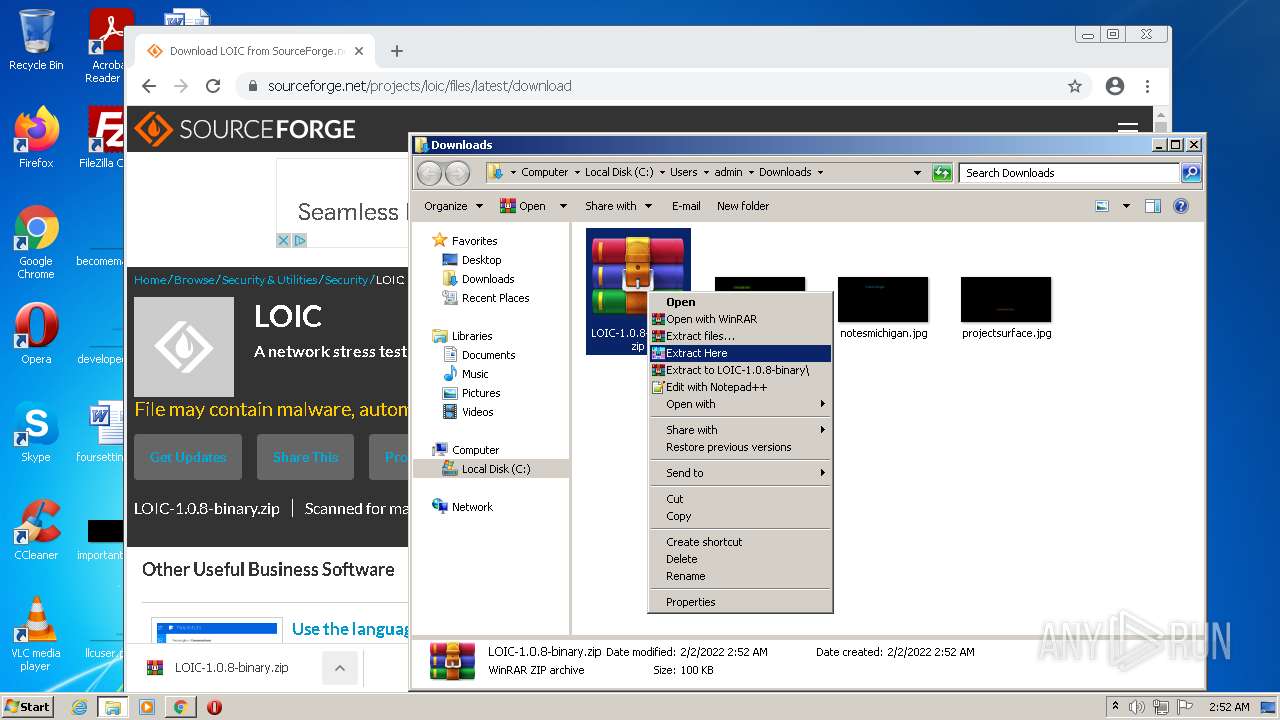
Task: Choose Extract Here from context menu
Action: (740, 353)
